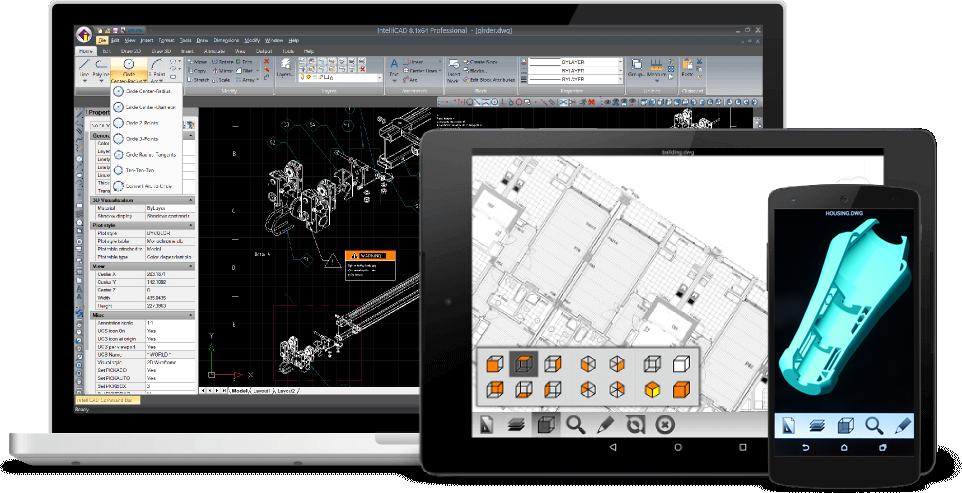The height and width of the screenshot is (493, 962).
Task: Click the Fillet tool in Modify panel
Action: pos(245,71)
